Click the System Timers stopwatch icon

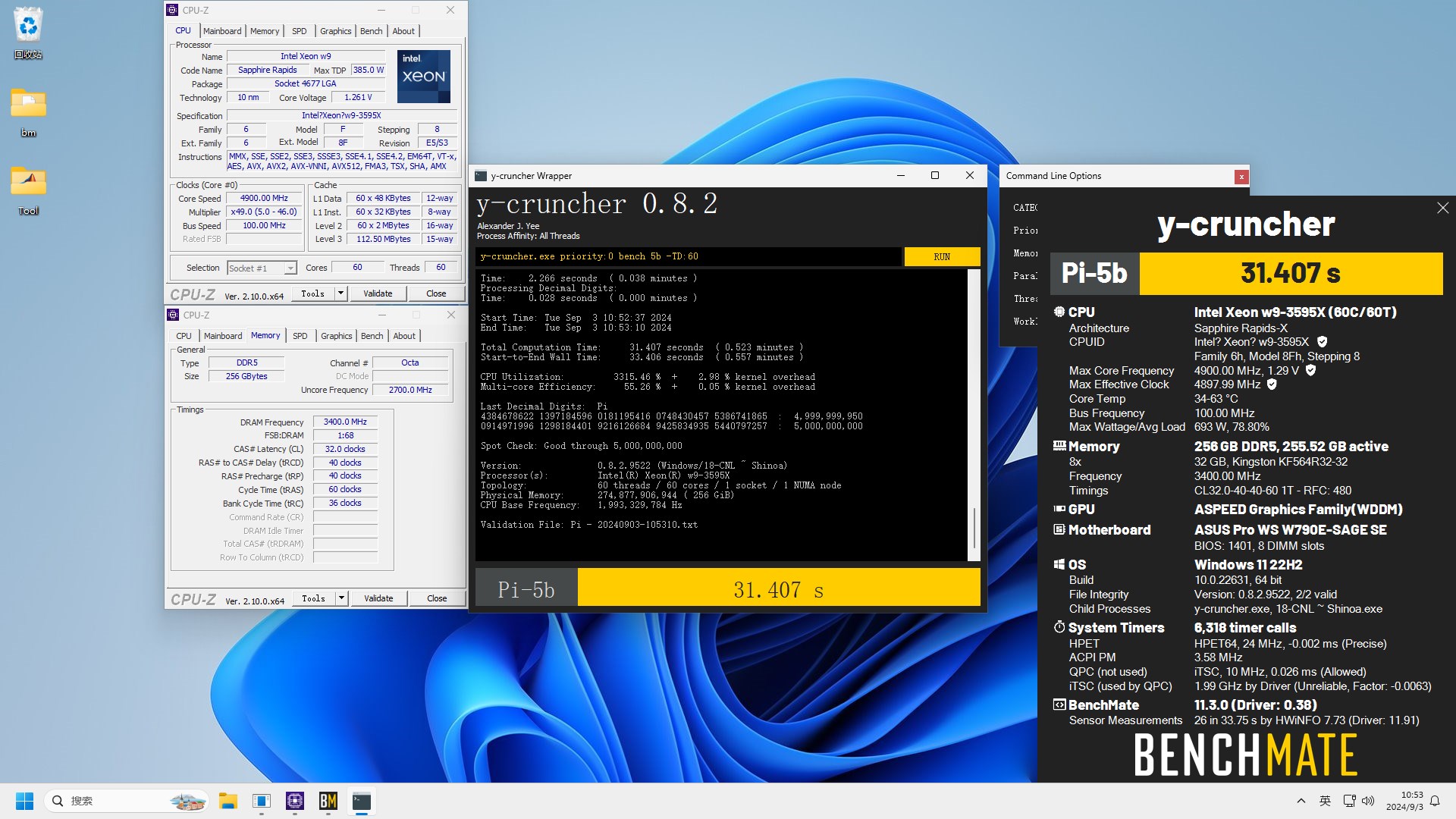point(1059,627)
